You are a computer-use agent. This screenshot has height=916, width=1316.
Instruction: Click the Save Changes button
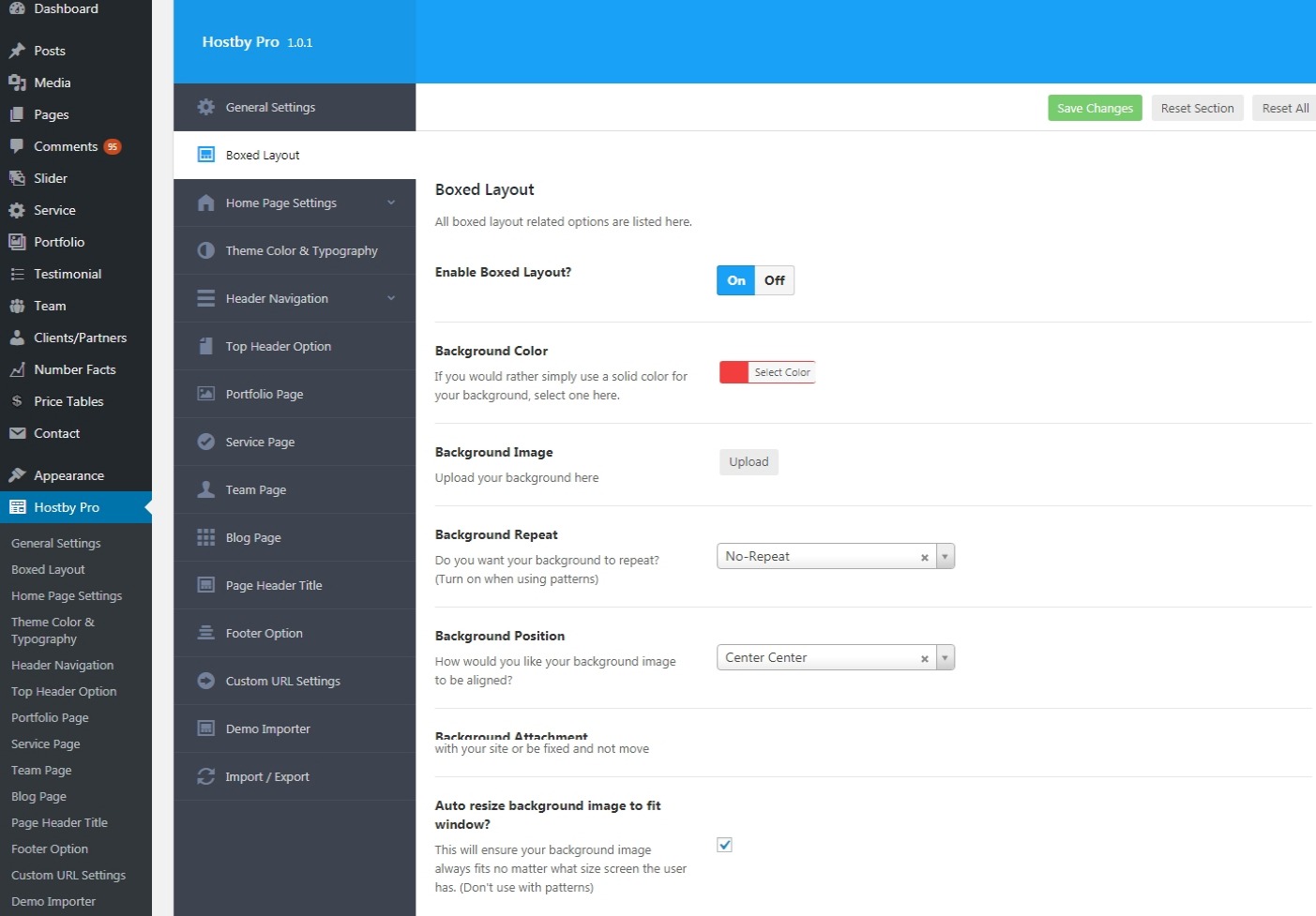click(x=1095, y=108)
